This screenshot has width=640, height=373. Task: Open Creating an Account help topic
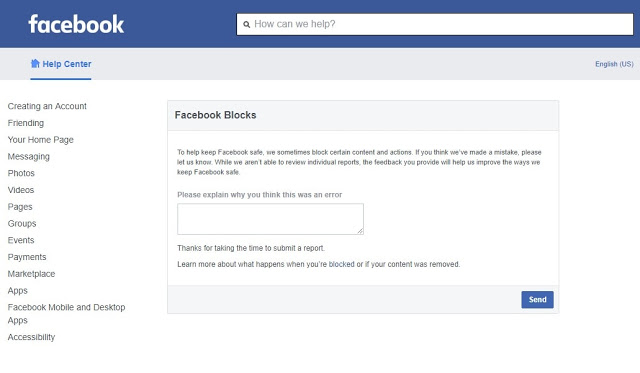point(47,106)
